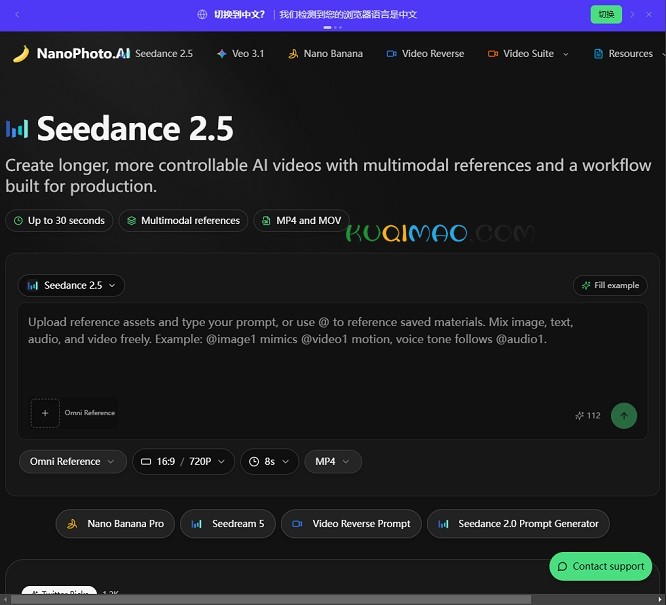This screenshot has width=666, height=605.
Task: Click the NanoPhoto.AI banana logo
Action: [x=21, y=54]
